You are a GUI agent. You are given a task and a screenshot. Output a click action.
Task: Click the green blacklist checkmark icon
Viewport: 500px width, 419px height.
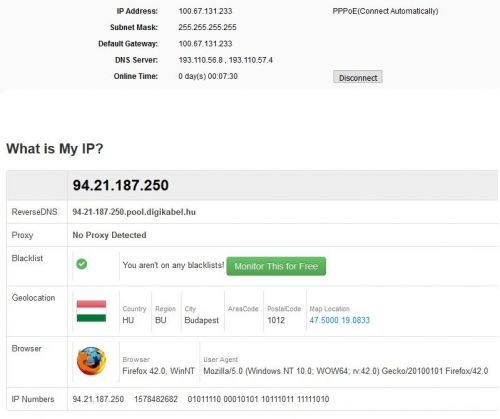coord(82,264)
